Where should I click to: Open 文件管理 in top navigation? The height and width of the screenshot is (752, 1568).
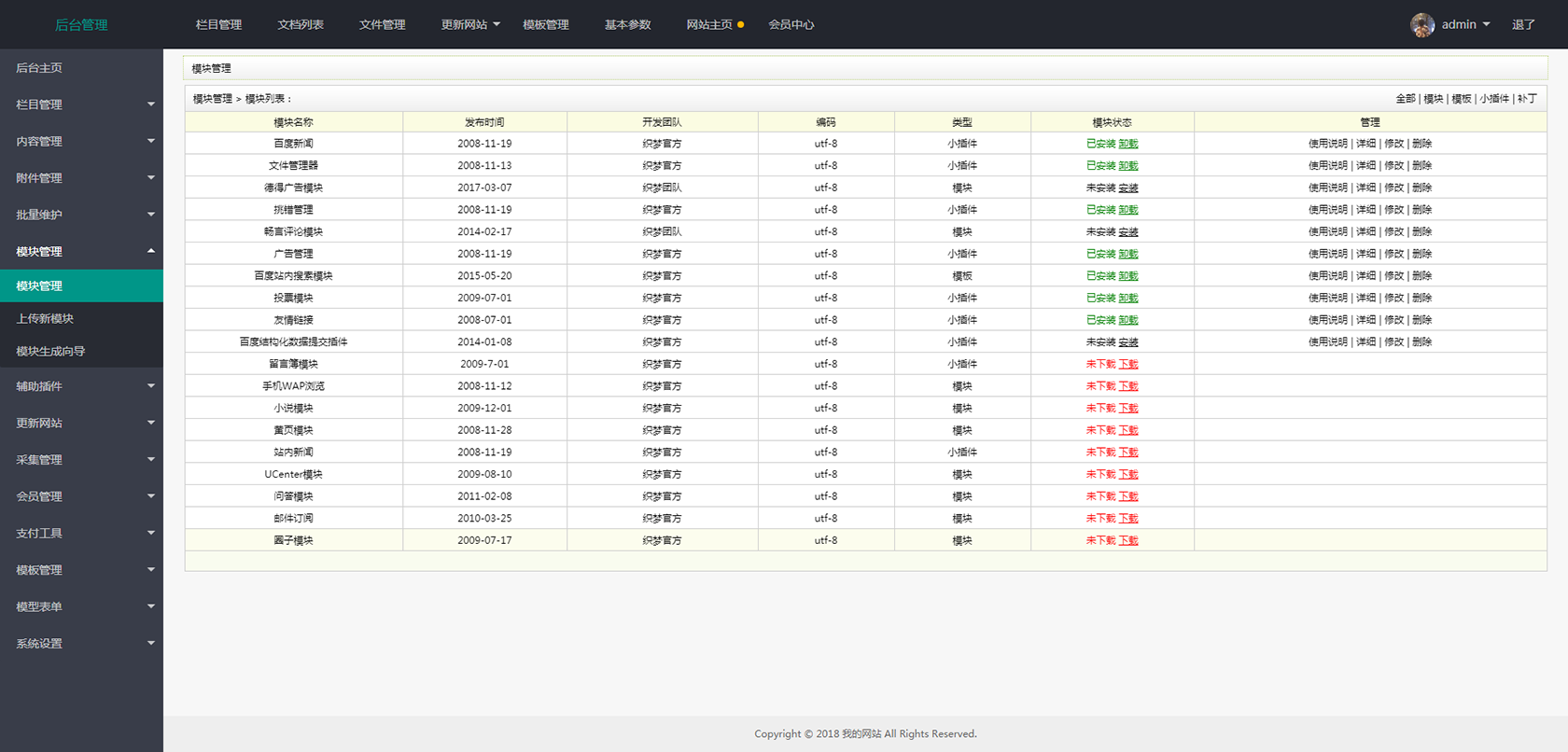[383, 25]
